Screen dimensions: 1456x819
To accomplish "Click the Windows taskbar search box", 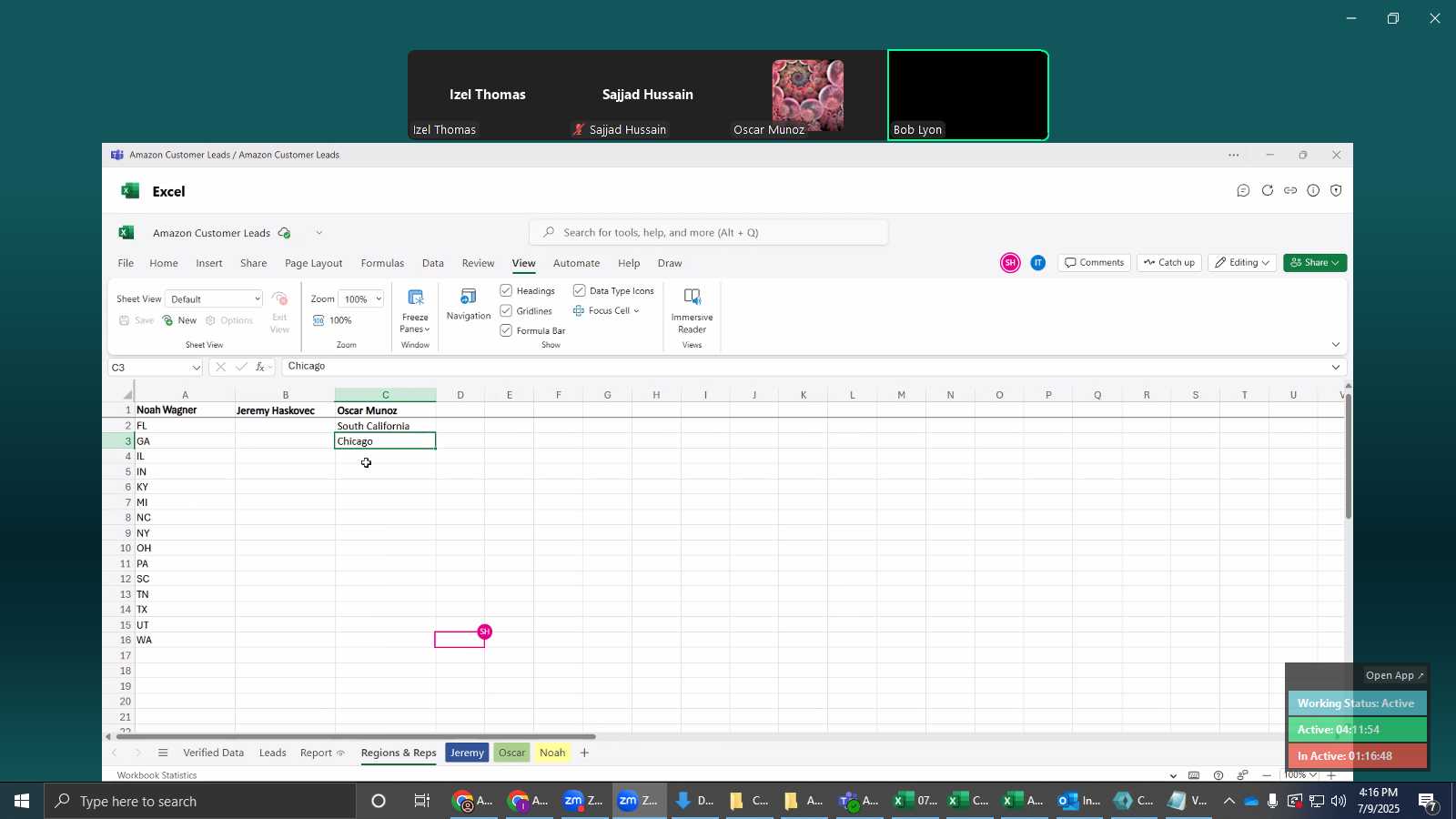I will click(200, 801).
